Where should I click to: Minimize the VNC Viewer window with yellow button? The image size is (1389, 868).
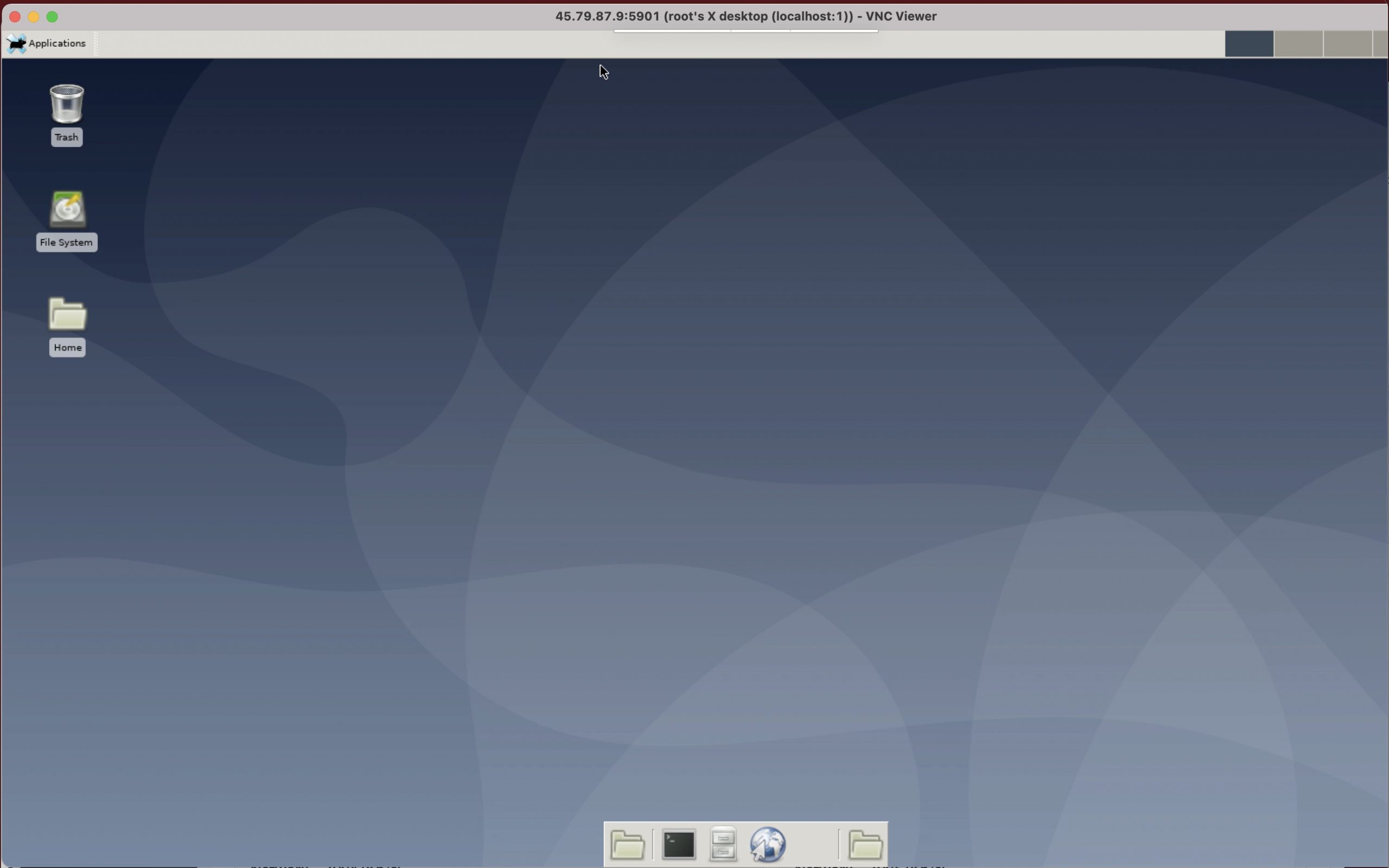[34, 17]
